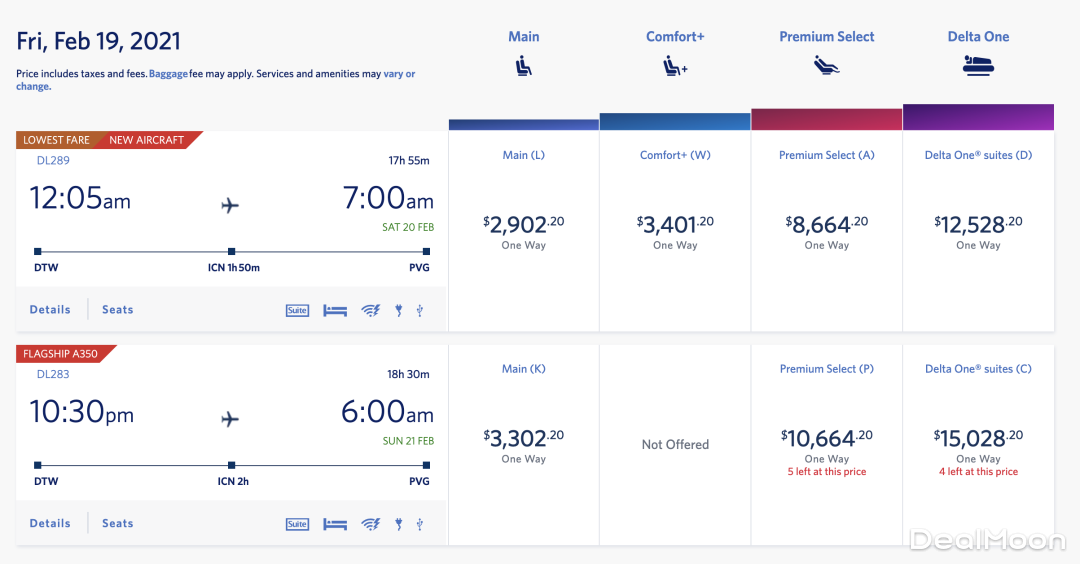The image size is (1080, 564).
Task: Open Details for flight DL289
Action: point(50,310)
